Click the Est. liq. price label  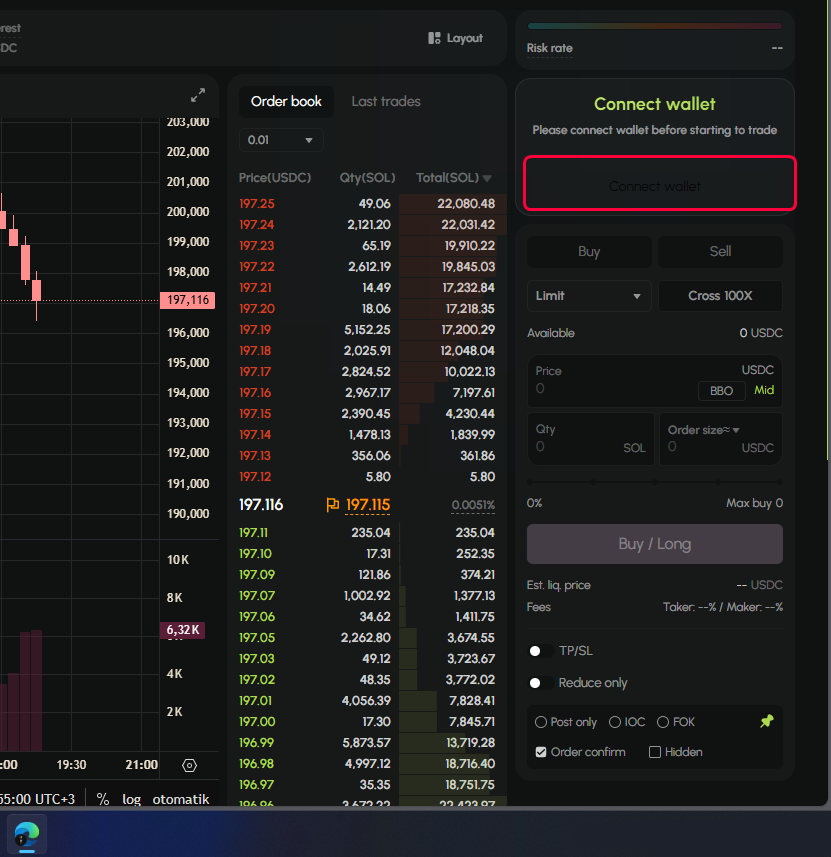coord(558,585)
